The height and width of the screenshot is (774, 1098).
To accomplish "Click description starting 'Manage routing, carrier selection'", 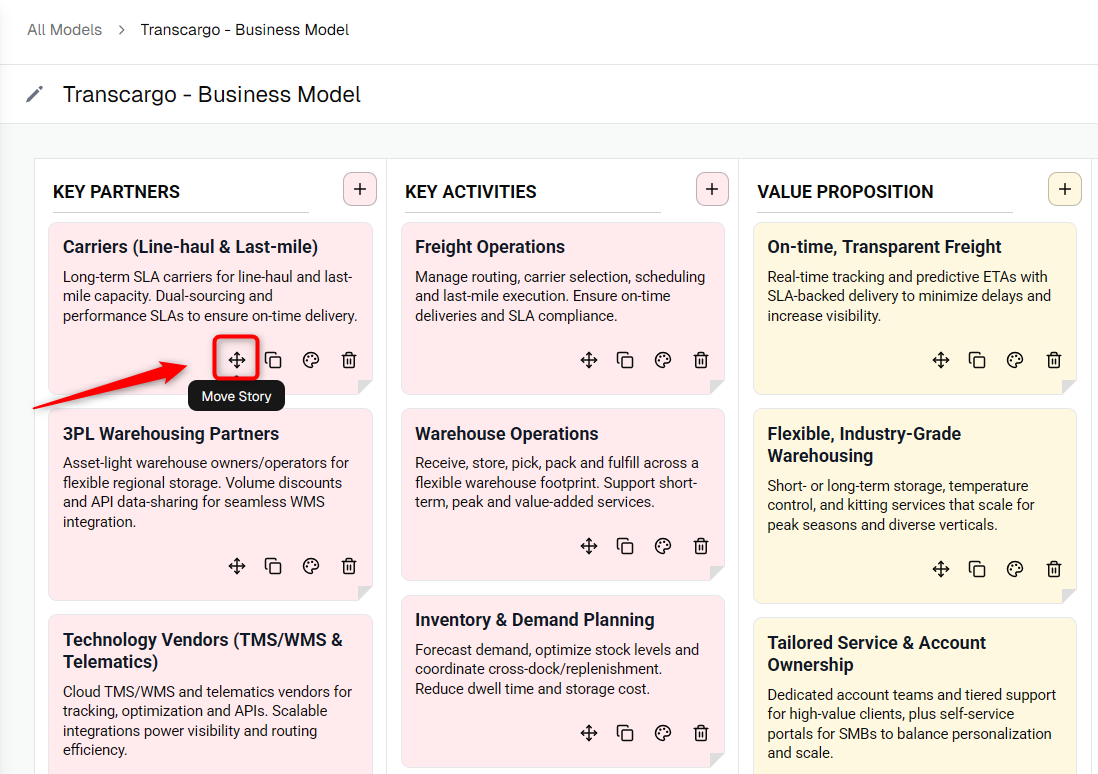I will [560, 296].
